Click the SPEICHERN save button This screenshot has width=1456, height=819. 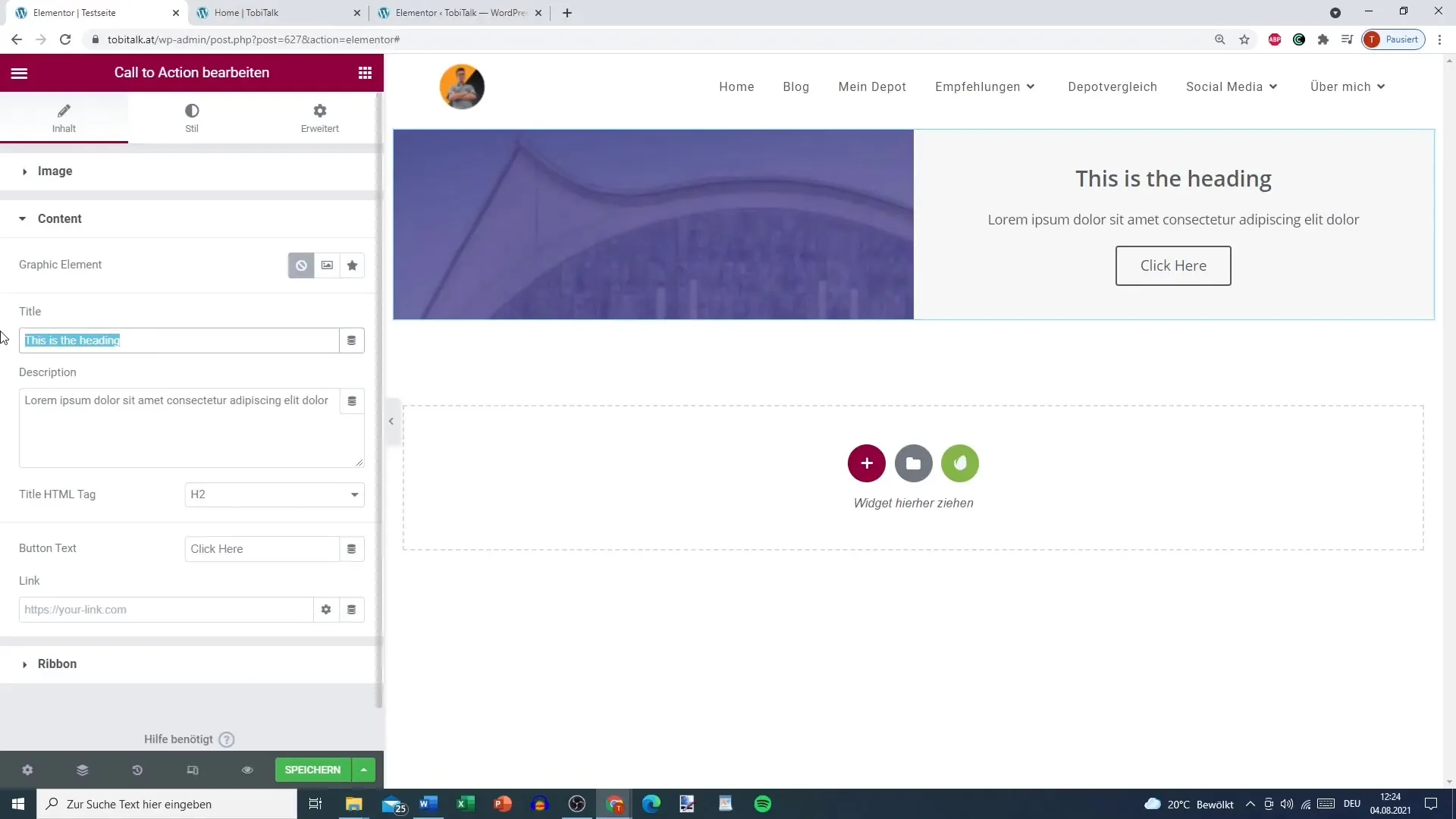click(312, 770)
